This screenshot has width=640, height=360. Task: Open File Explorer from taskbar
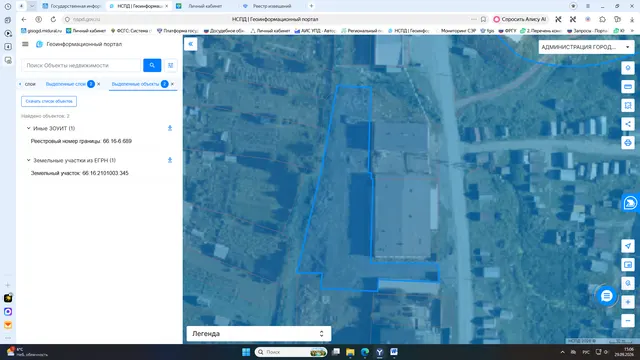pos(350,352)
